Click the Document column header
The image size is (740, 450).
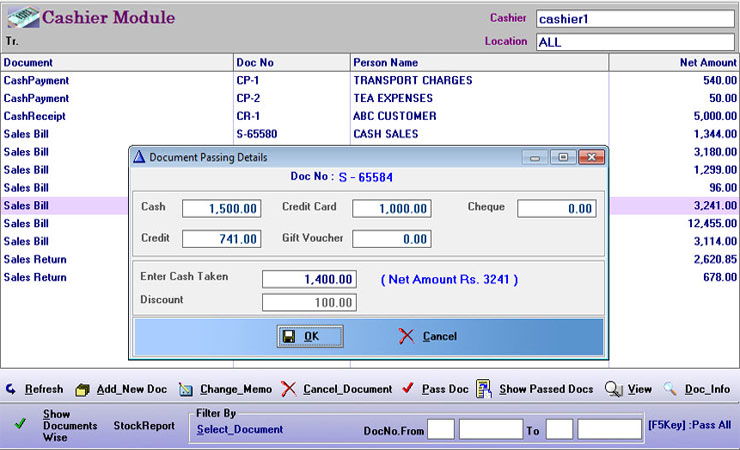pos(117,62)
